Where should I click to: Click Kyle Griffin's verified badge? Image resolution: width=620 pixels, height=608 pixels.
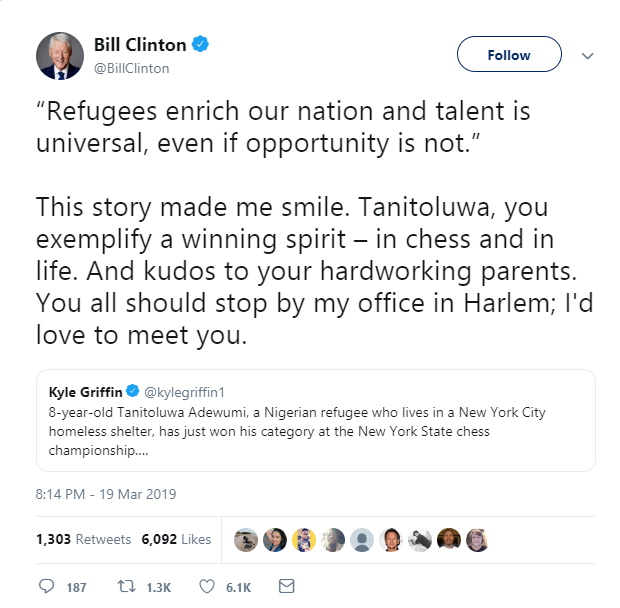[135, 391]
